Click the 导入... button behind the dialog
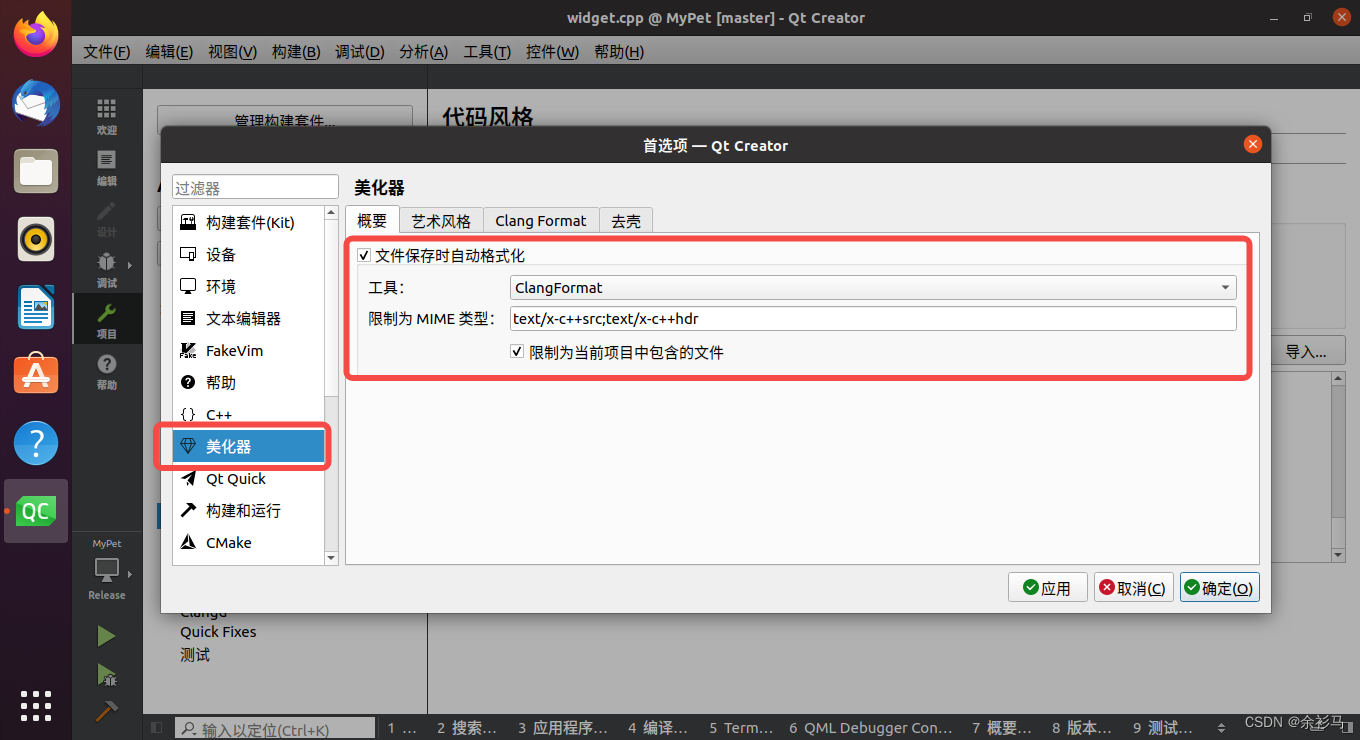1360x740 pixels. click(x=1308, y=351)
